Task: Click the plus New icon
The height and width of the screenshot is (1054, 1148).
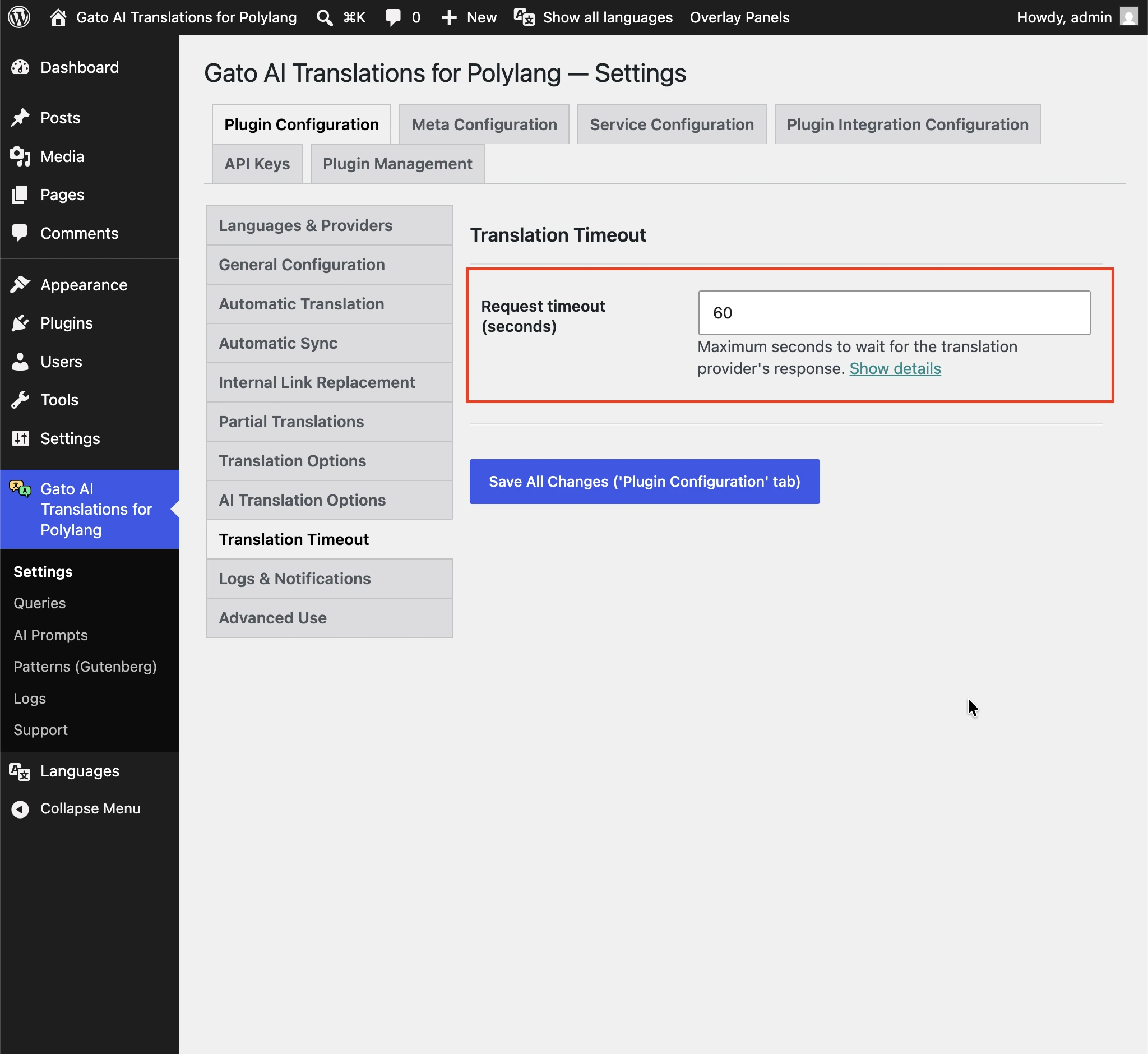Action: pos(450,18)
